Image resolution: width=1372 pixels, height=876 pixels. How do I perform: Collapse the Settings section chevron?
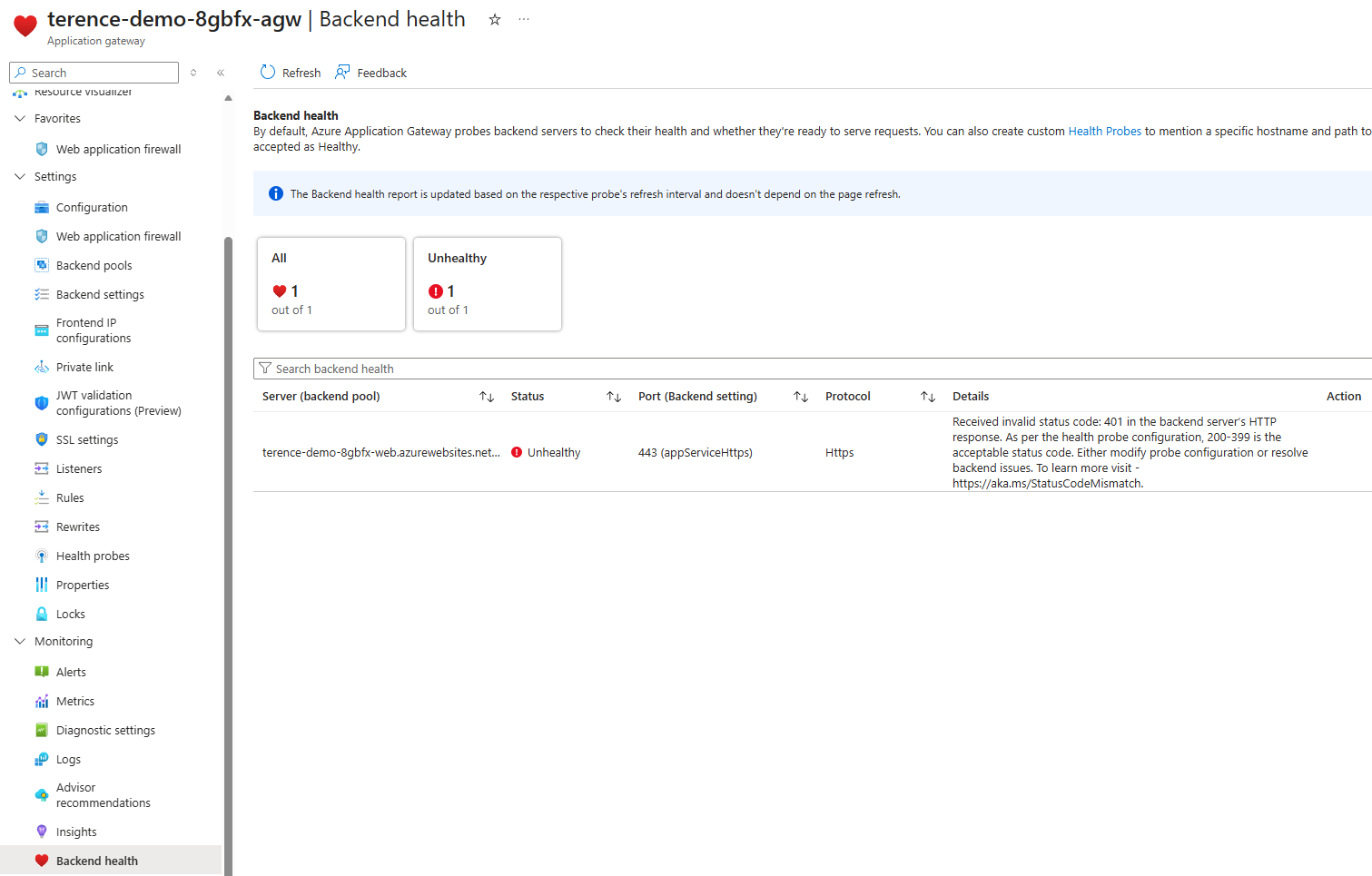[x=20, y=177]
